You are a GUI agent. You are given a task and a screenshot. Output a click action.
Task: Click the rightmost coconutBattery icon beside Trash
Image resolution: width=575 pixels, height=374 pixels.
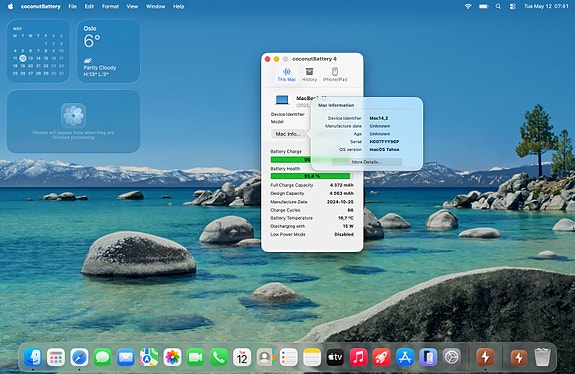(x=519, y=357)
